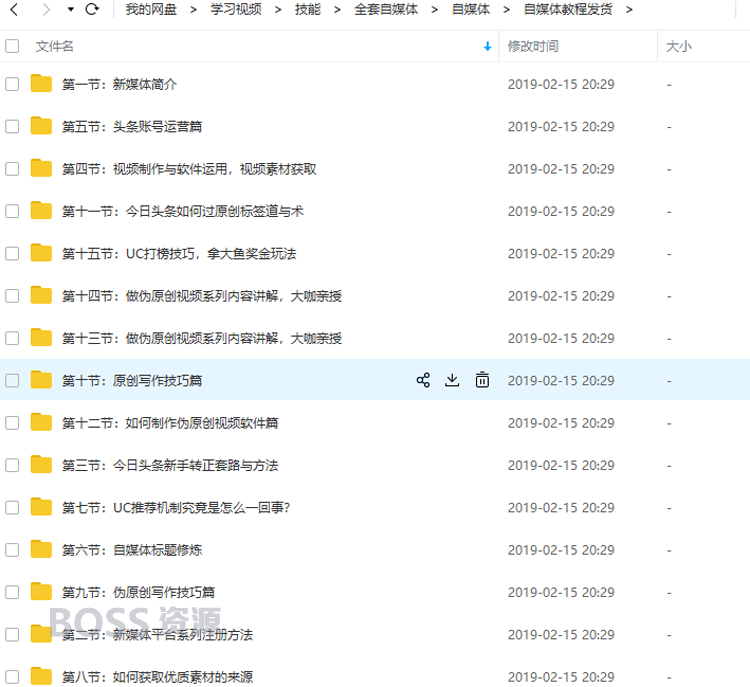This screenshot has width=750, height=687.
Task: Tick checkbox for 第十五节 UC打榜技巧
Action: tap(12, 254)
